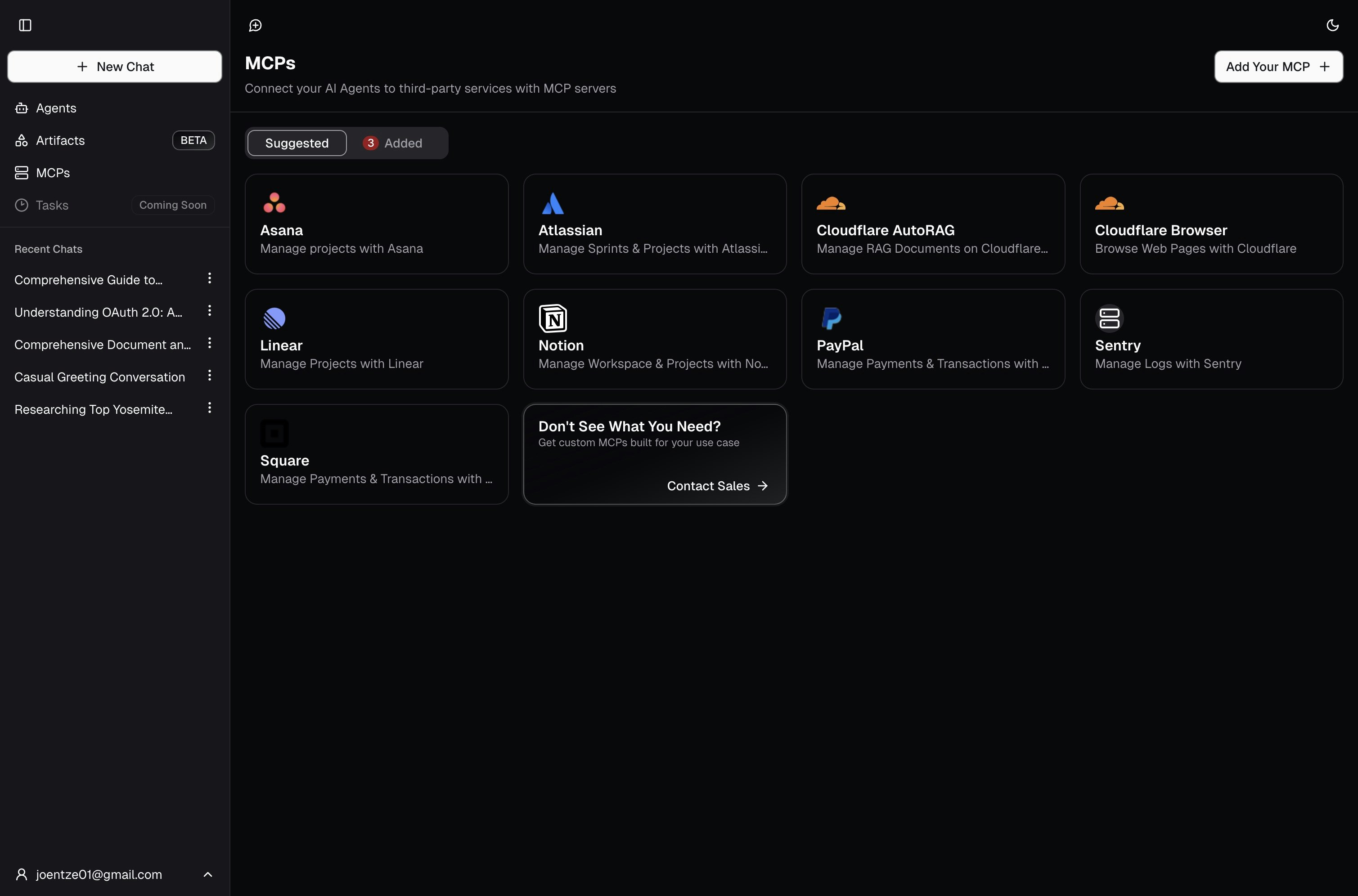Go to MCPs in the sidebar
This screenshot has height=896, width=1358.
114,173
